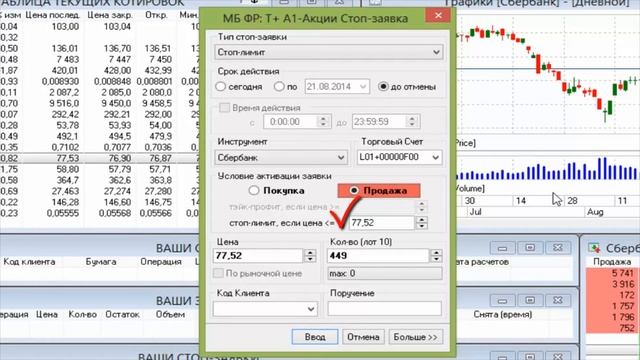
Task: Click the 'Цена закр.' column header
Action: click(x=110, y=16)
